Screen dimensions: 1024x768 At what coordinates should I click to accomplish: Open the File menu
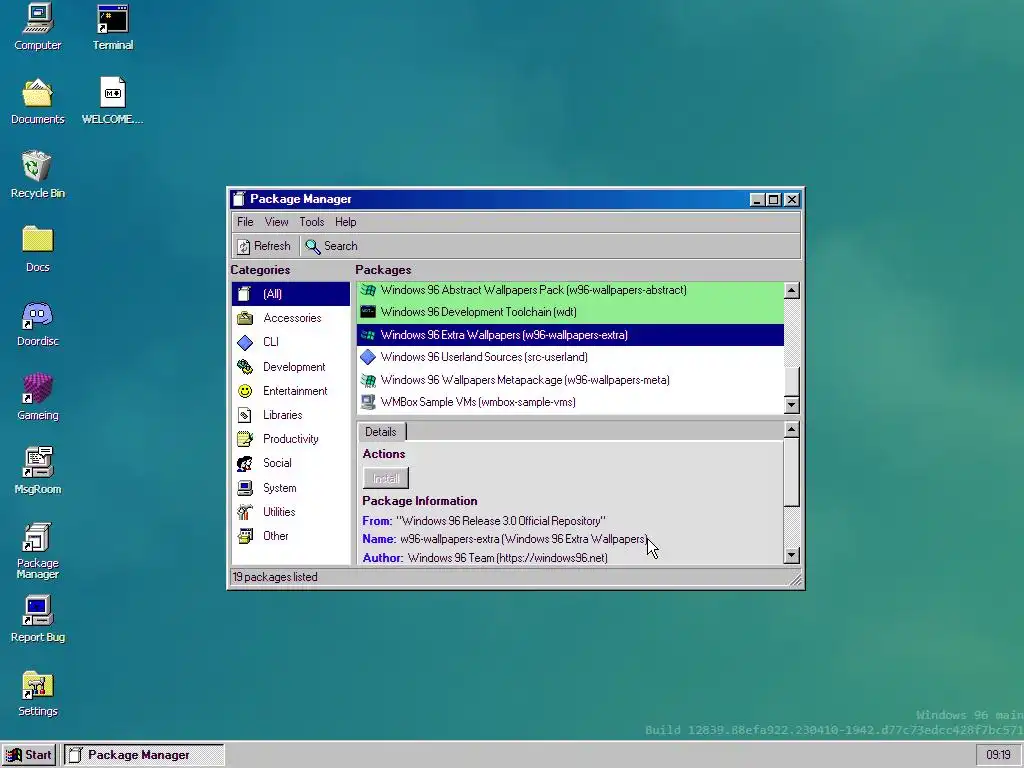tap(245, 222)
